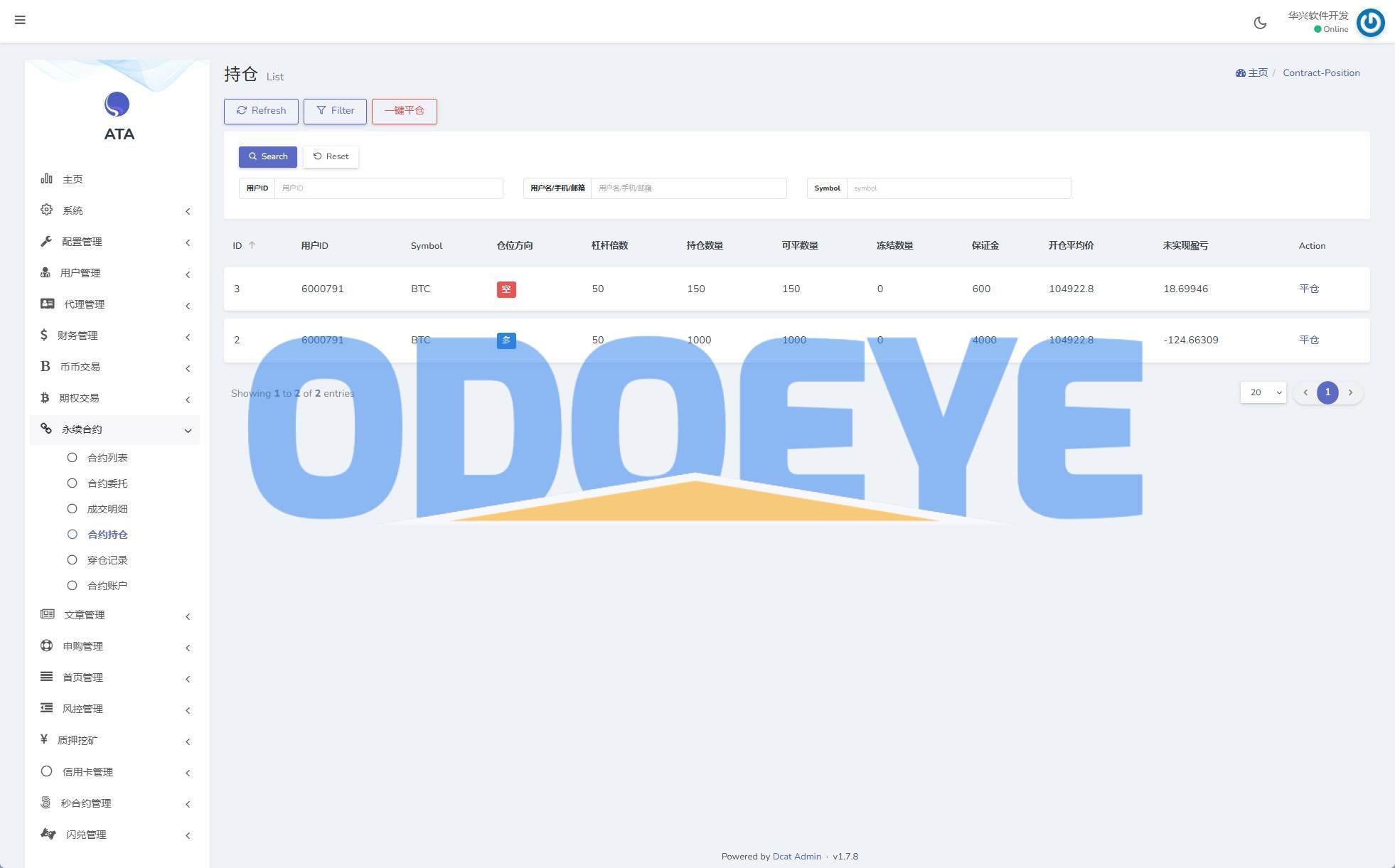
Task: Select 合约账户 submenu item
Action: click(107, 586)
